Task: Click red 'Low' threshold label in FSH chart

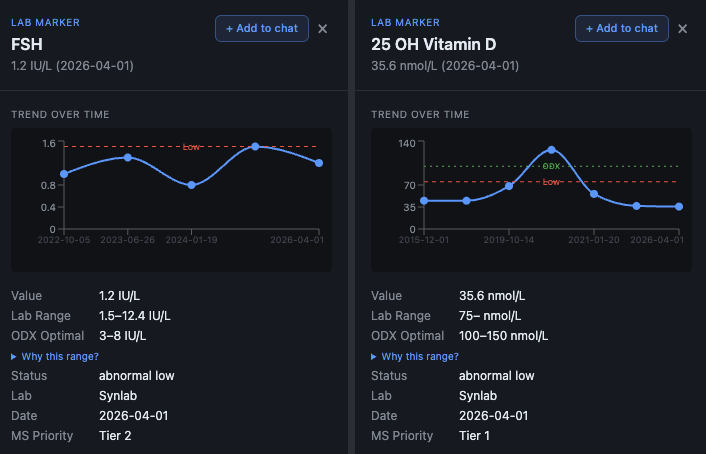Action: [x=190, y=147]
